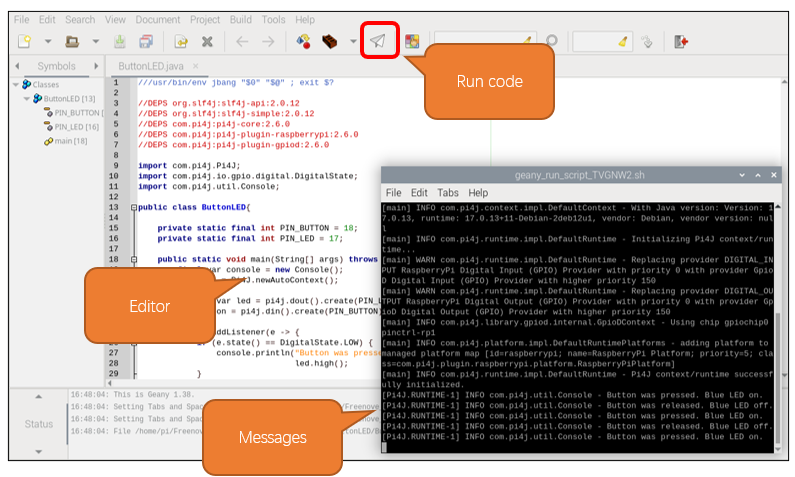Open the Help menu in Geany
Screen dimensions: 795x477
point(305,19)
